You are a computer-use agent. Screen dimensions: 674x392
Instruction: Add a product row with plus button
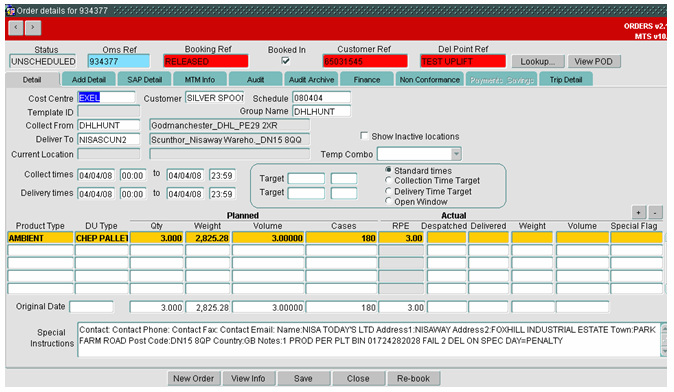coord(639,212)
